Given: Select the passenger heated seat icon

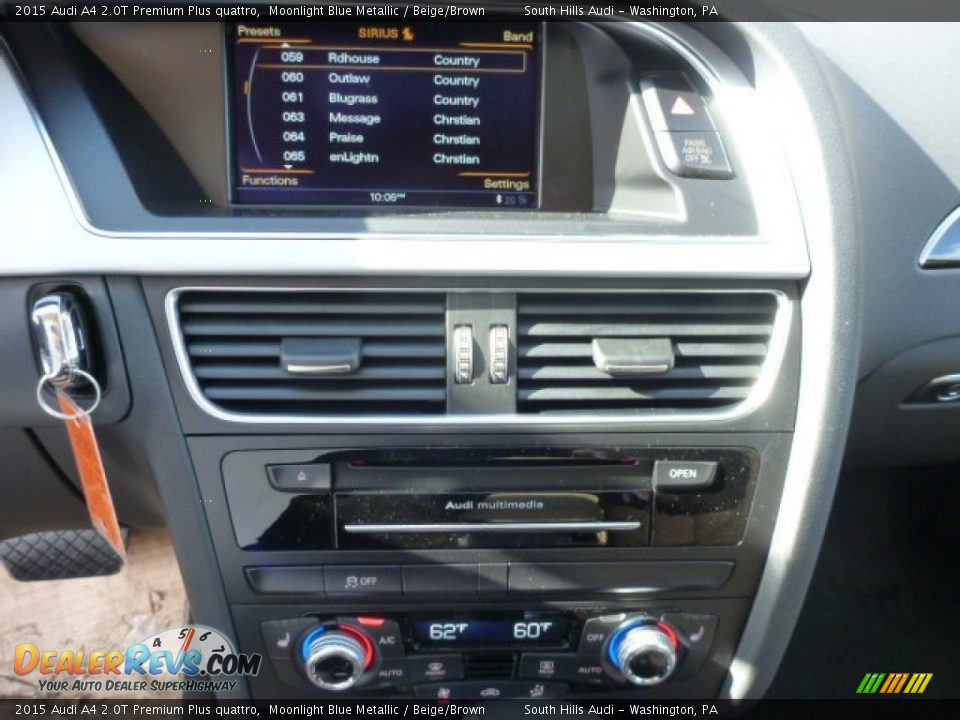Looking at the screenshot, I should tap(695, 636).
